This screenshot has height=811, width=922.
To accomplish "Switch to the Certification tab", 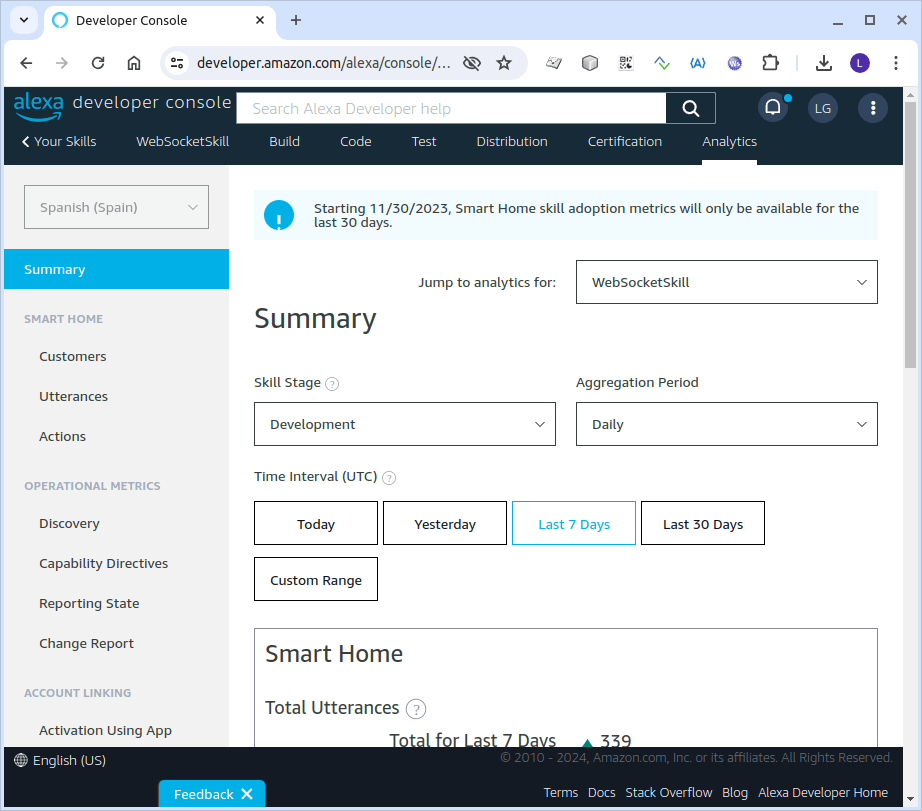I will point(624,142).
